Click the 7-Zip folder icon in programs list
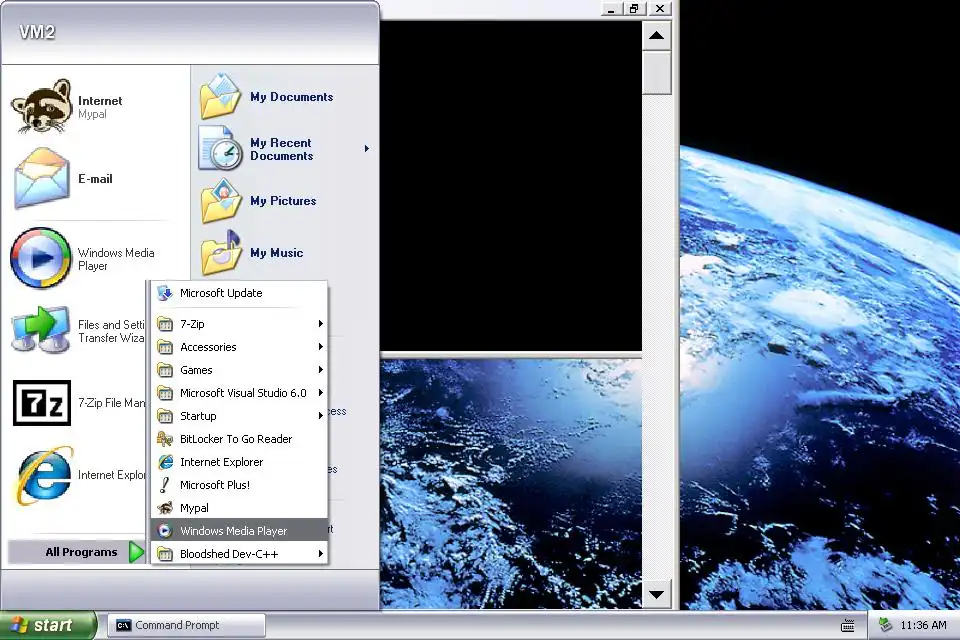960x640 pixels. (x=165, y=324)
